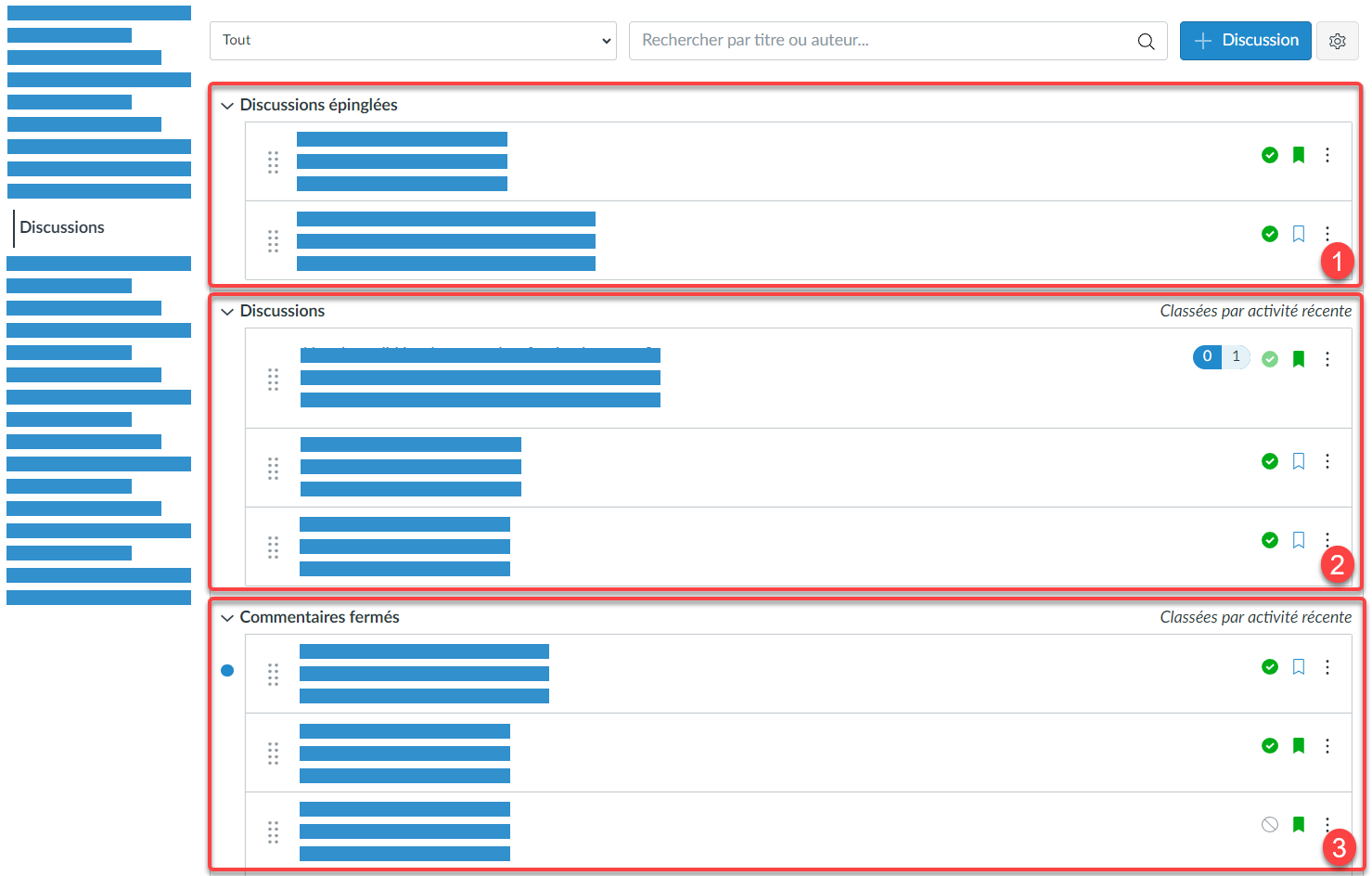The image size is (1372, 876).
Task: Click the '+ Discussion' button
Action: point(1245,41)
